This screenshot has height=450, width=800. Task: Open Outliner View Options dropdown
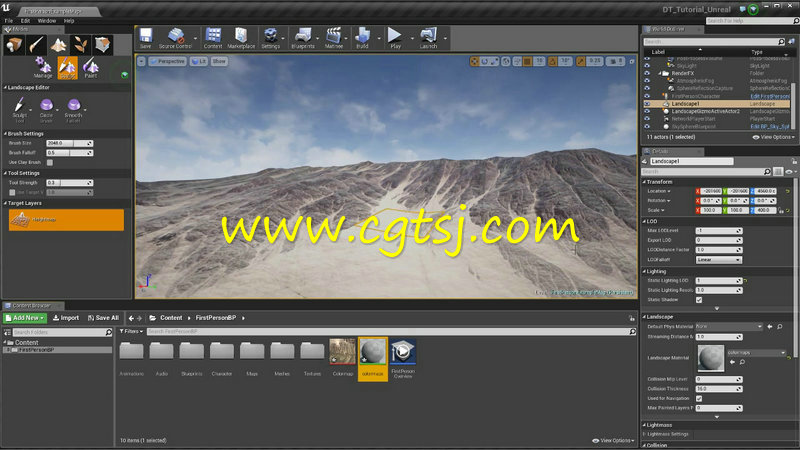tap(773, 137)
